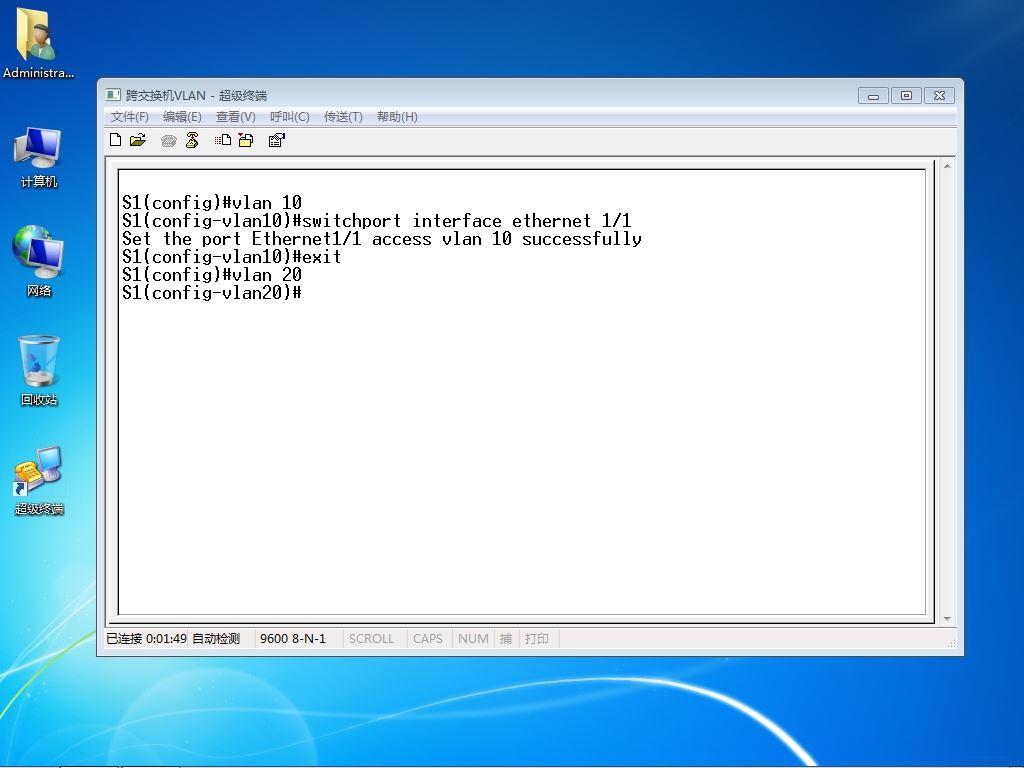1024x768 pixels.
Task: Click the window resize grip corner
Action: [952, 643]
